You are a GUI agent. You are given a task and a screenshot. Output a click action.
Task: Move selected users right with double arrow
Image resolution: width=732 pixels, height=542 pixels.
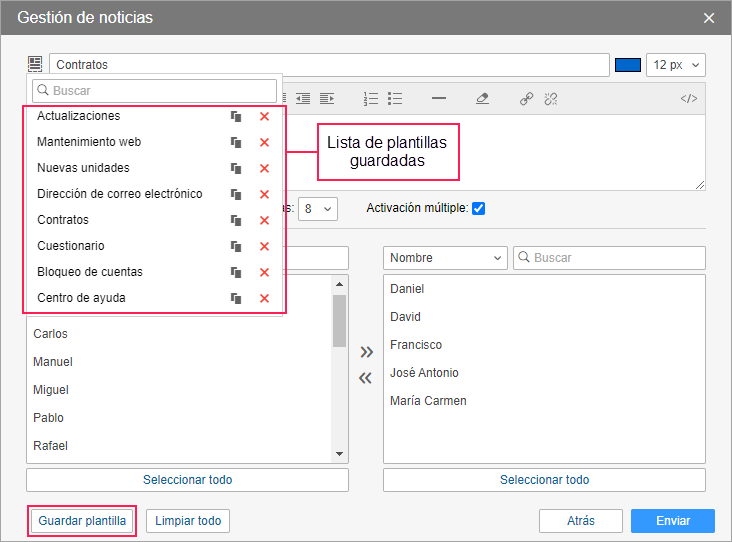click(366, 351)
